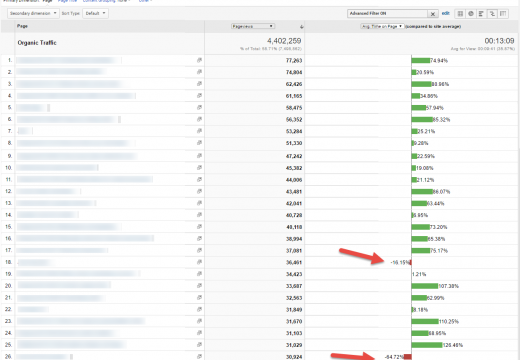Open row 3 page in new window
Screen dimensions: 520x360
pos(199,84)
